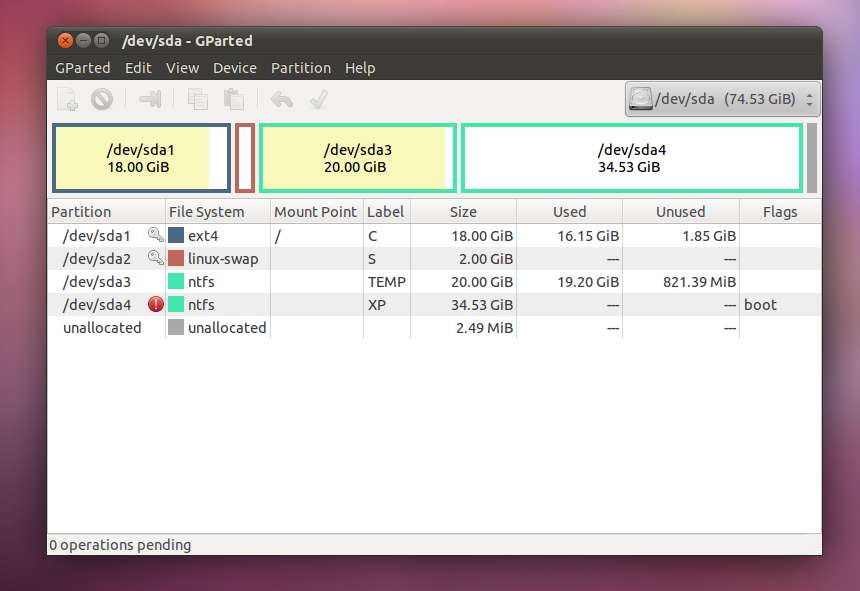This screenshot has width=860, height=591.
Task: Open the /dev/sda device selector dropdown
Action: [722, 99]
